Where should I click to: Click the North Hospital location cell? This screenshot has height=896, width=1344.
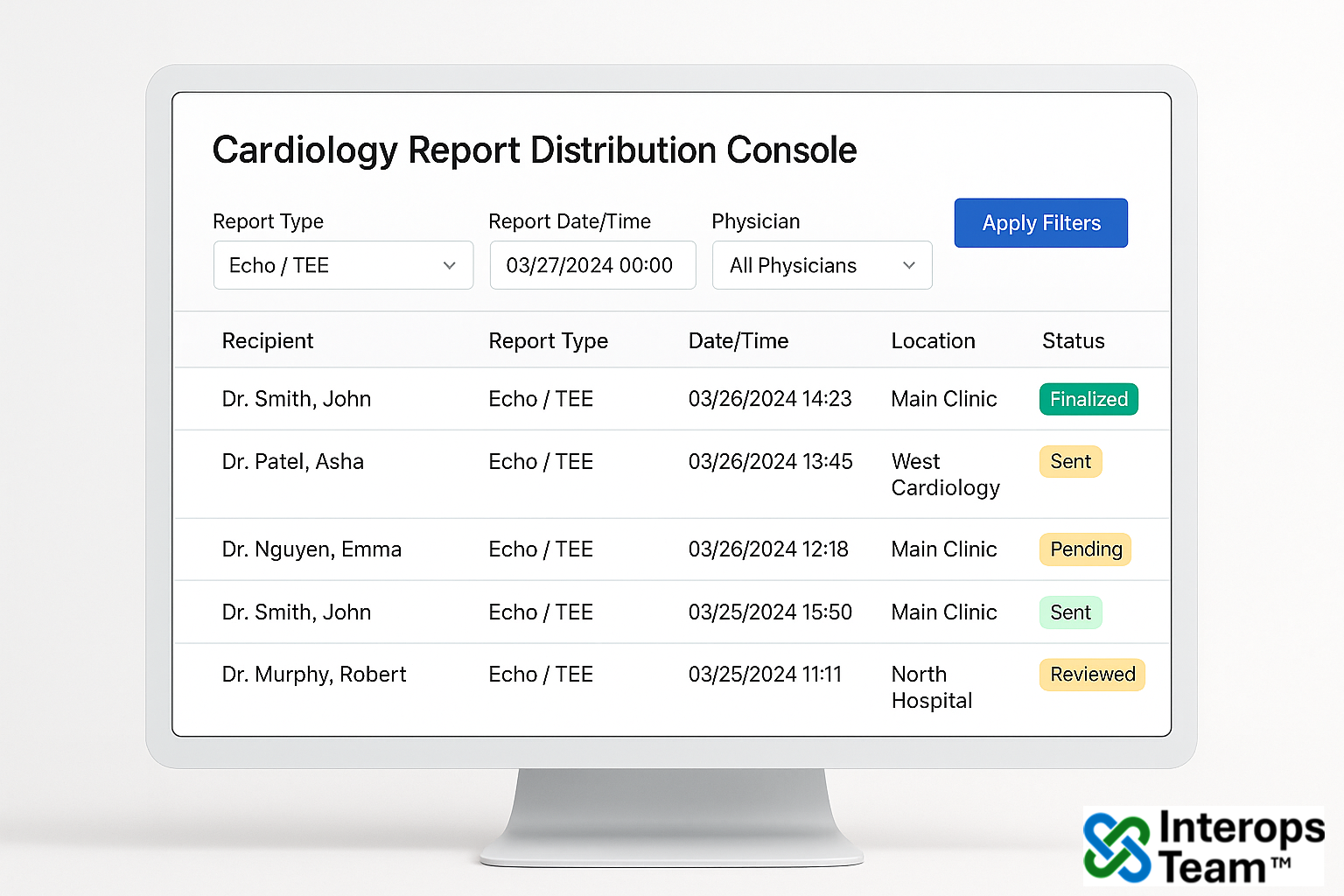click(932, 688)
